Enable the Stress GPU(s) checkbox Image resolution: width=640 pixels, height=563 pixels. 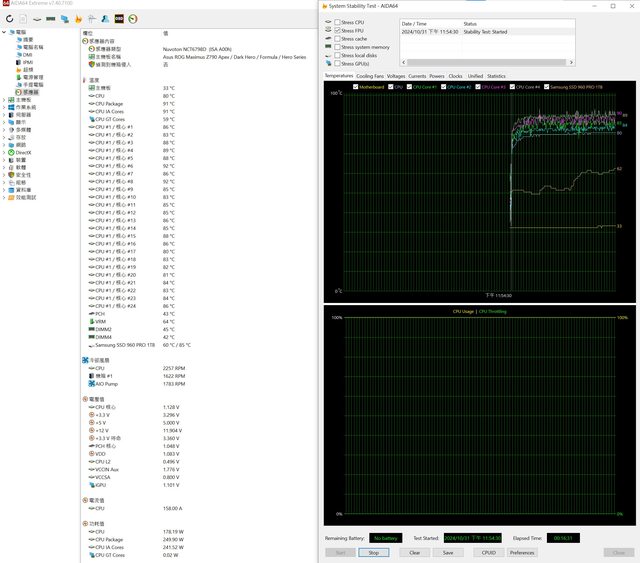click(x=338, y=63)
